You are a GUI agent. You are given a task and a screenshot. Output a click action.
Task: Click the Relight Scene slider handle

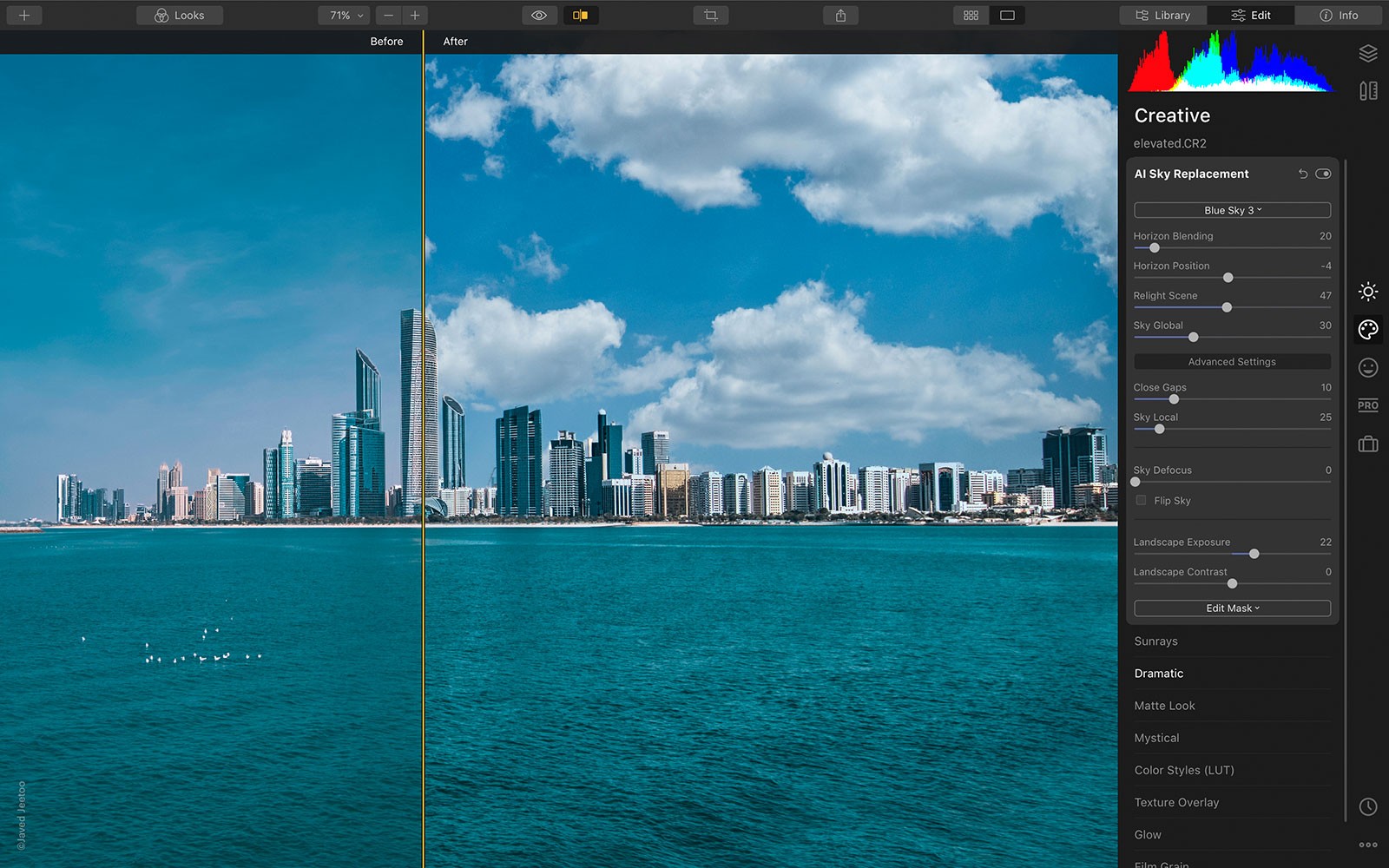click(x=1227, y=307)
